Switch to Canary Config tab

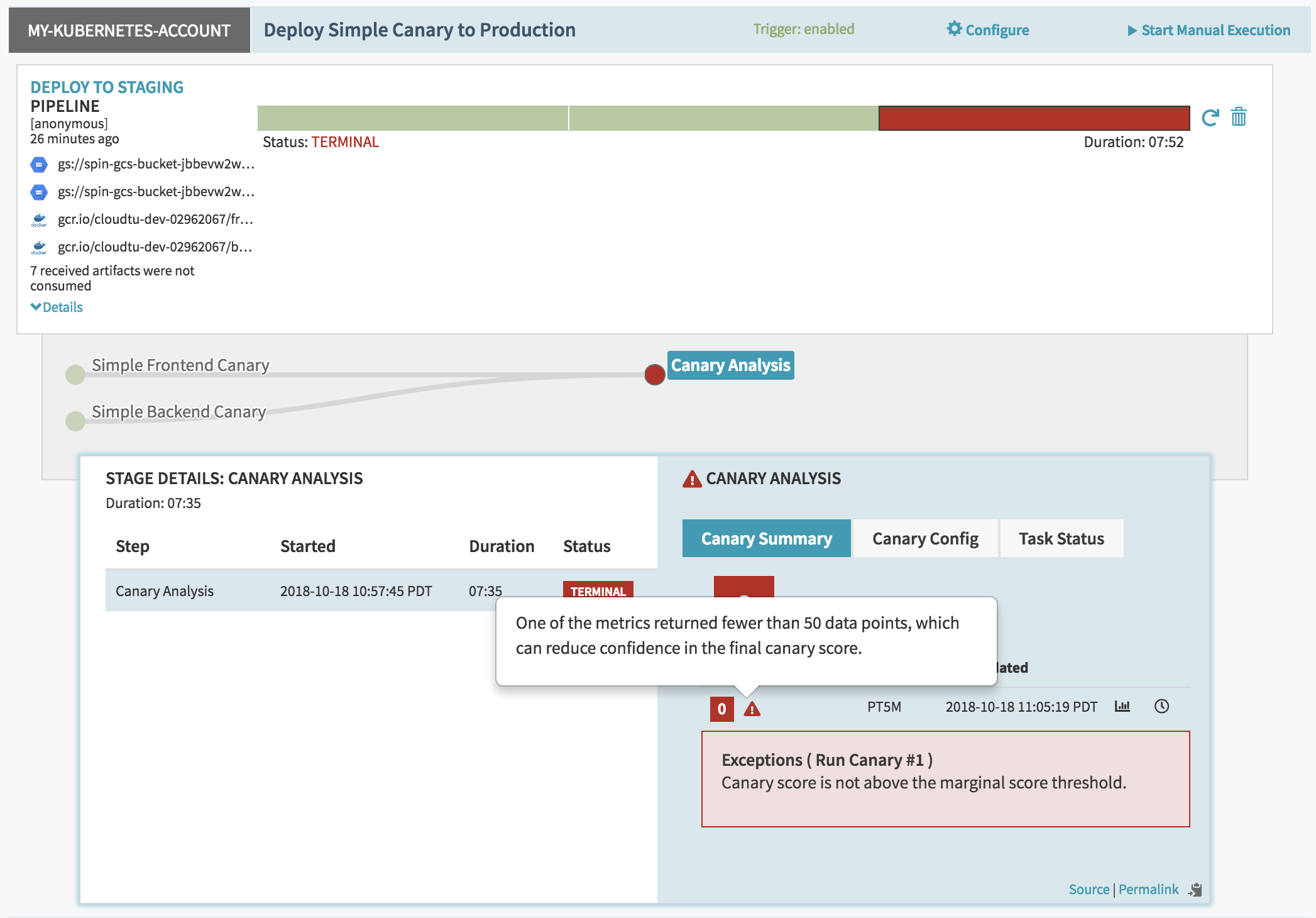(x=925, y=538)
